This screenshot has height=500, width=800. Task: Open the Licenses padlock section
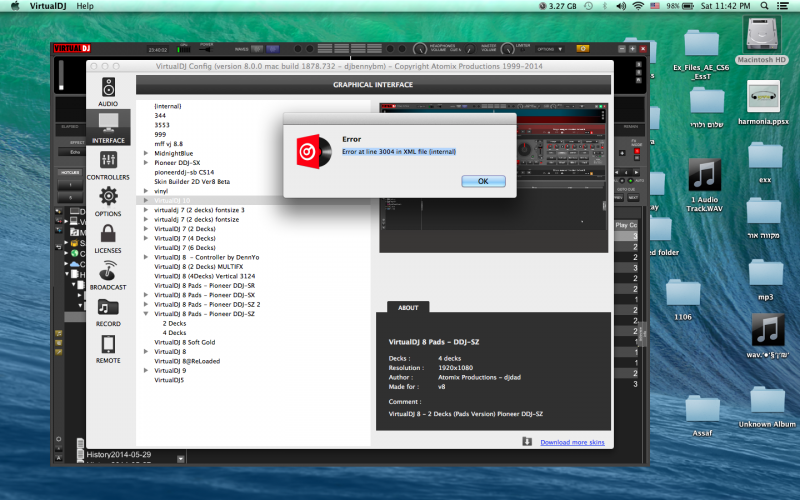(x=108, y=238)
